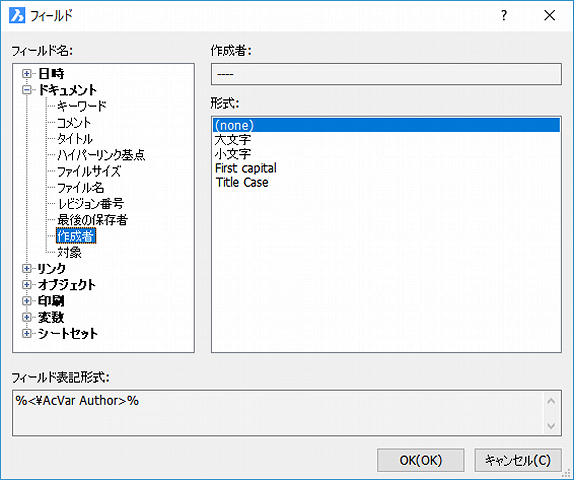
Task: Expand the 印刷 category node
Action: [27, 301]
